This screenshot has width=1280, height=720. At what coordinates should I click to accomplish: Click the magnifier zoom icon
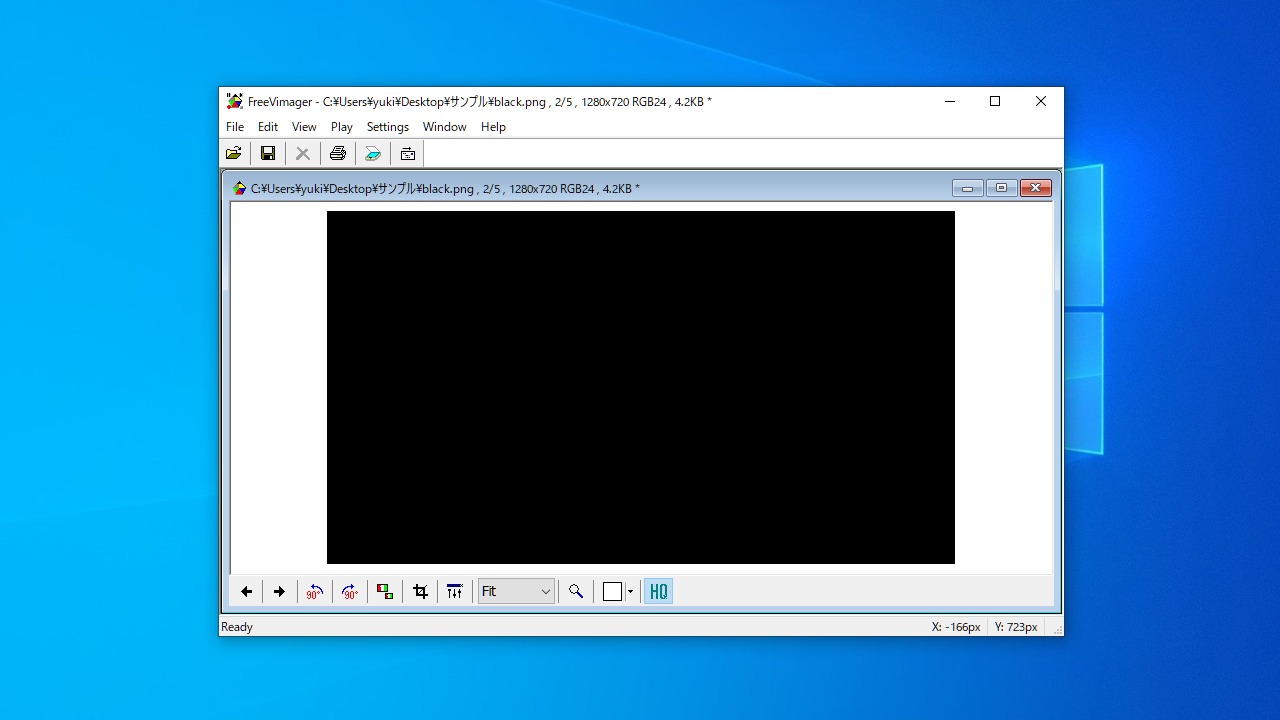click(576, 592)
